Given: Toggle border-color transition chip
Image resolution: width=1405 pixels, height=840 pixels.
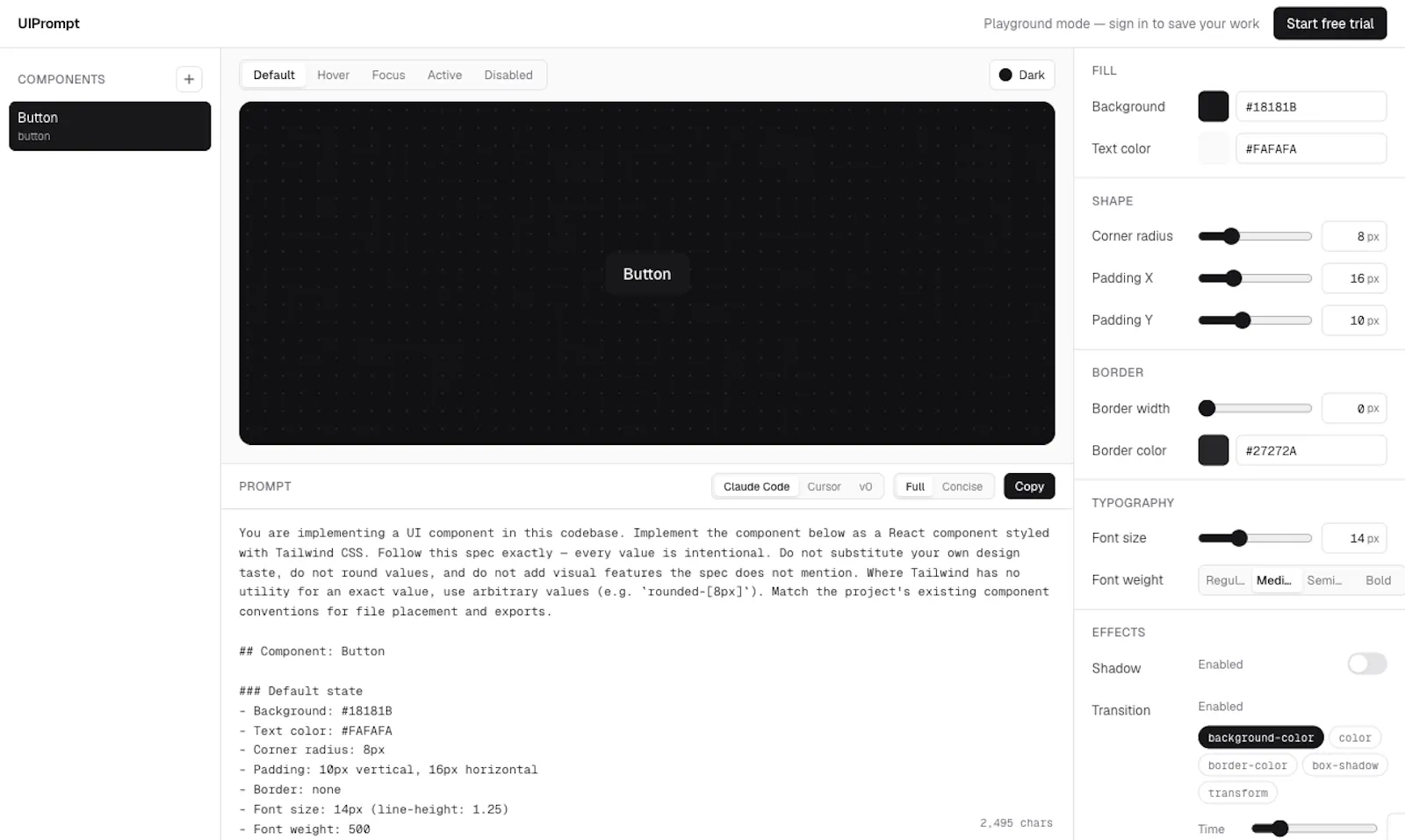Looking at the screenshot, I should pos(1247,765).
